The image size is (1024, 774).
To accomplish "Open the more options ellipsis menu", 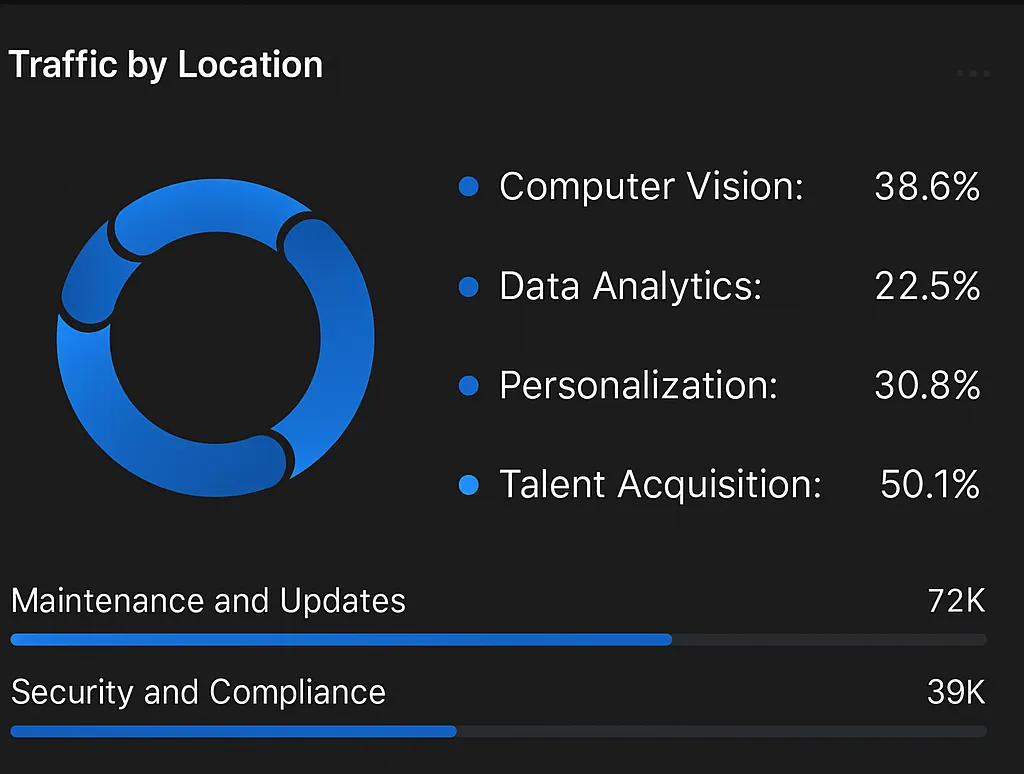I will (x=972, y=73).
